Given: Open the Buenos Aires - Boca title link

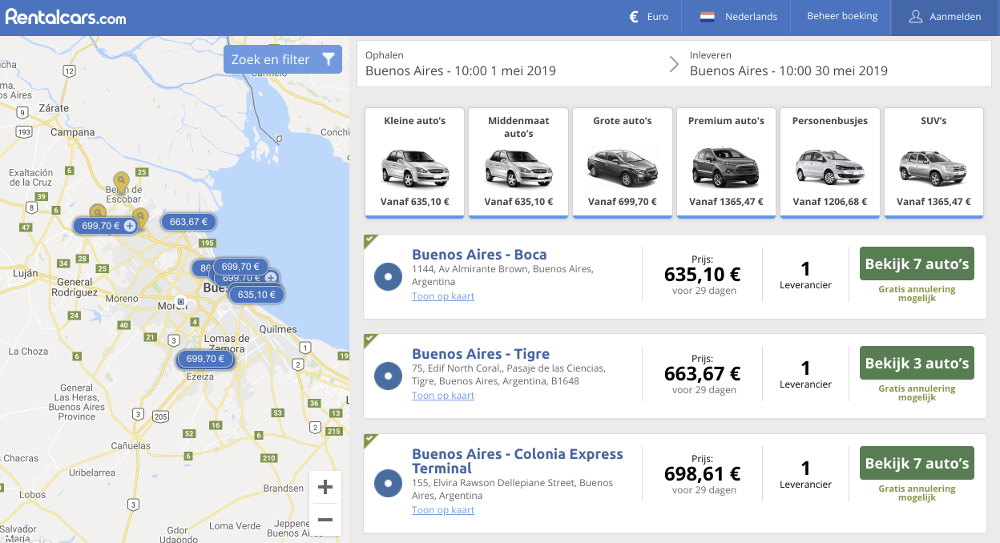Looking at the screenshot, I should pyautogui.click(x=479, y=255).
